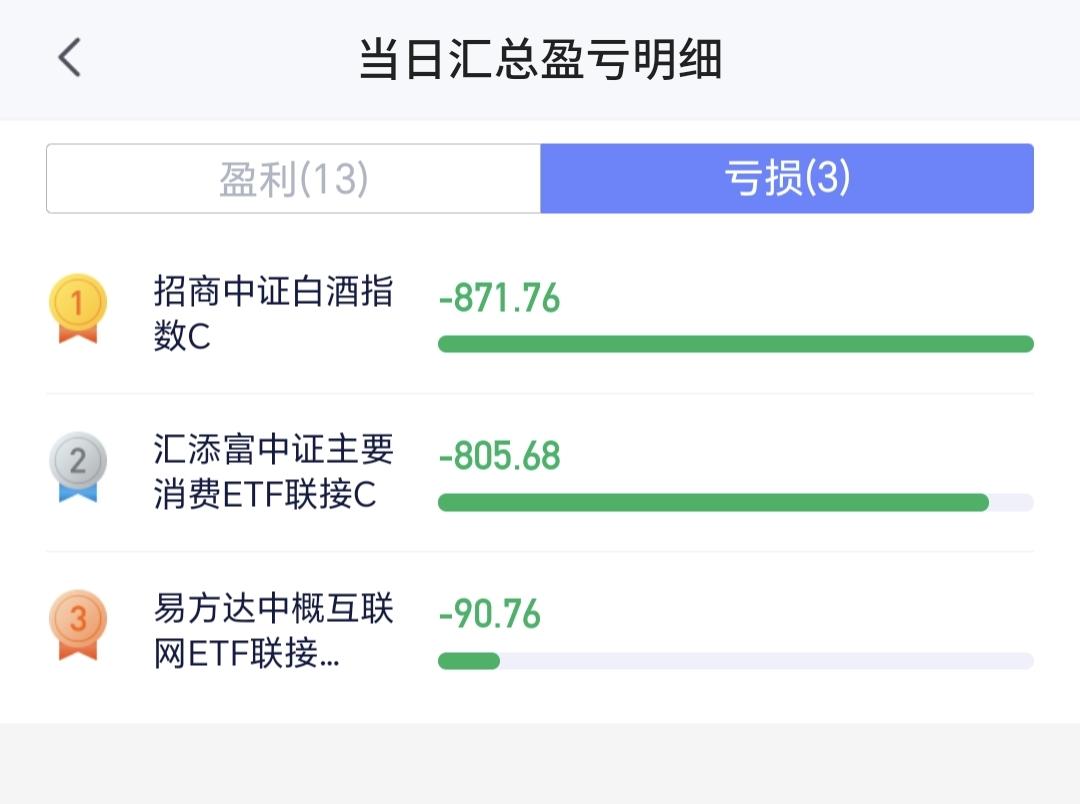Select the 亏损(3) tab
Screen dimensions: 1080x804
(x=787, y=178)
